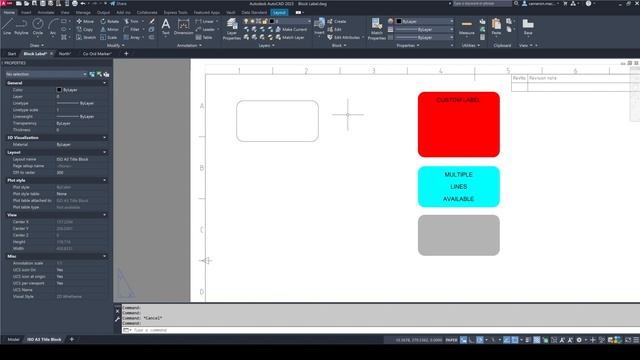Click the Base view button
The height and width of the screenshot is (360, 640).
click(x=528, y=27)
